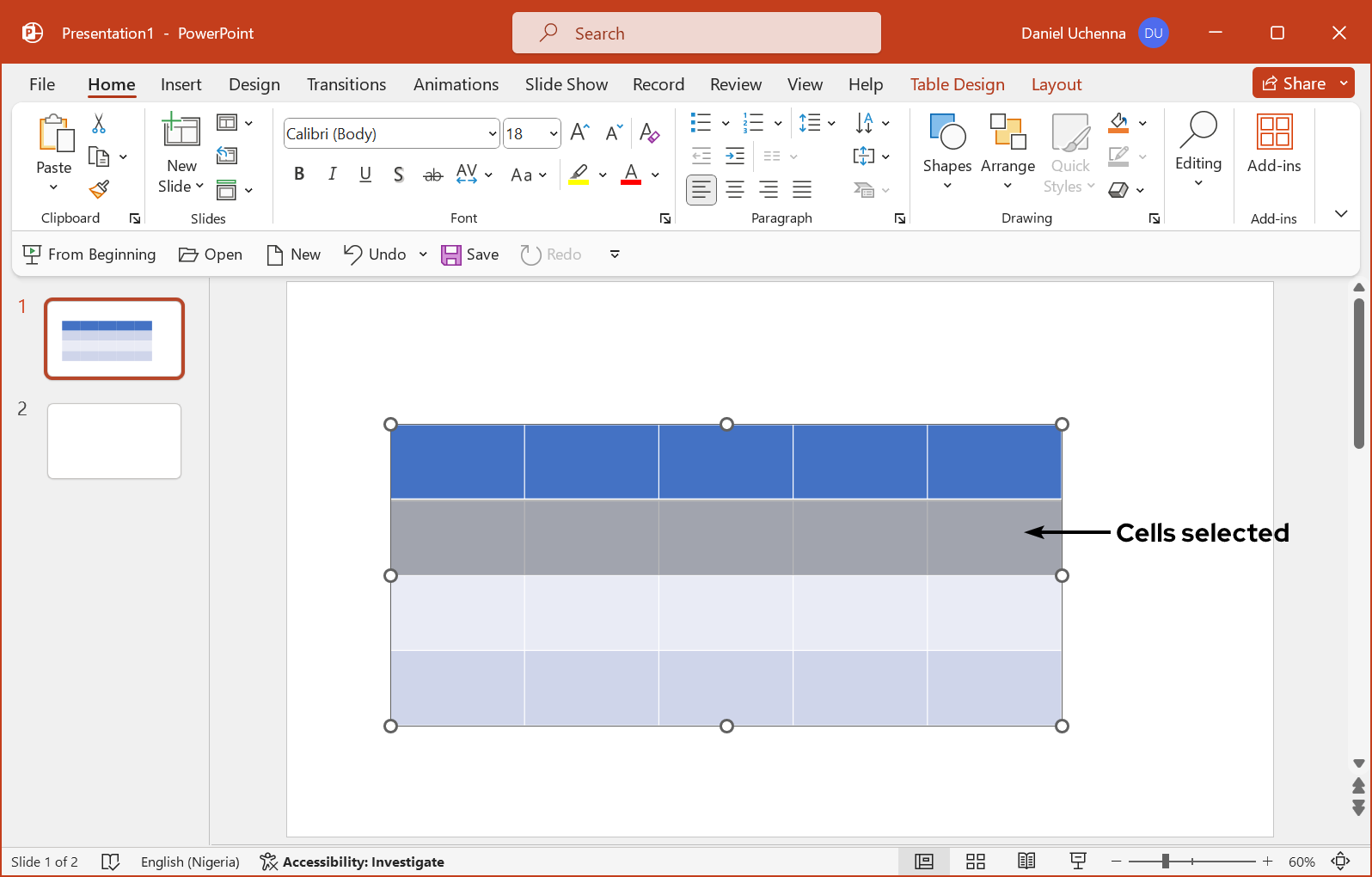Expand the font name dropdown
This screenshot has height=877, width=1372.
coord(493,134)
